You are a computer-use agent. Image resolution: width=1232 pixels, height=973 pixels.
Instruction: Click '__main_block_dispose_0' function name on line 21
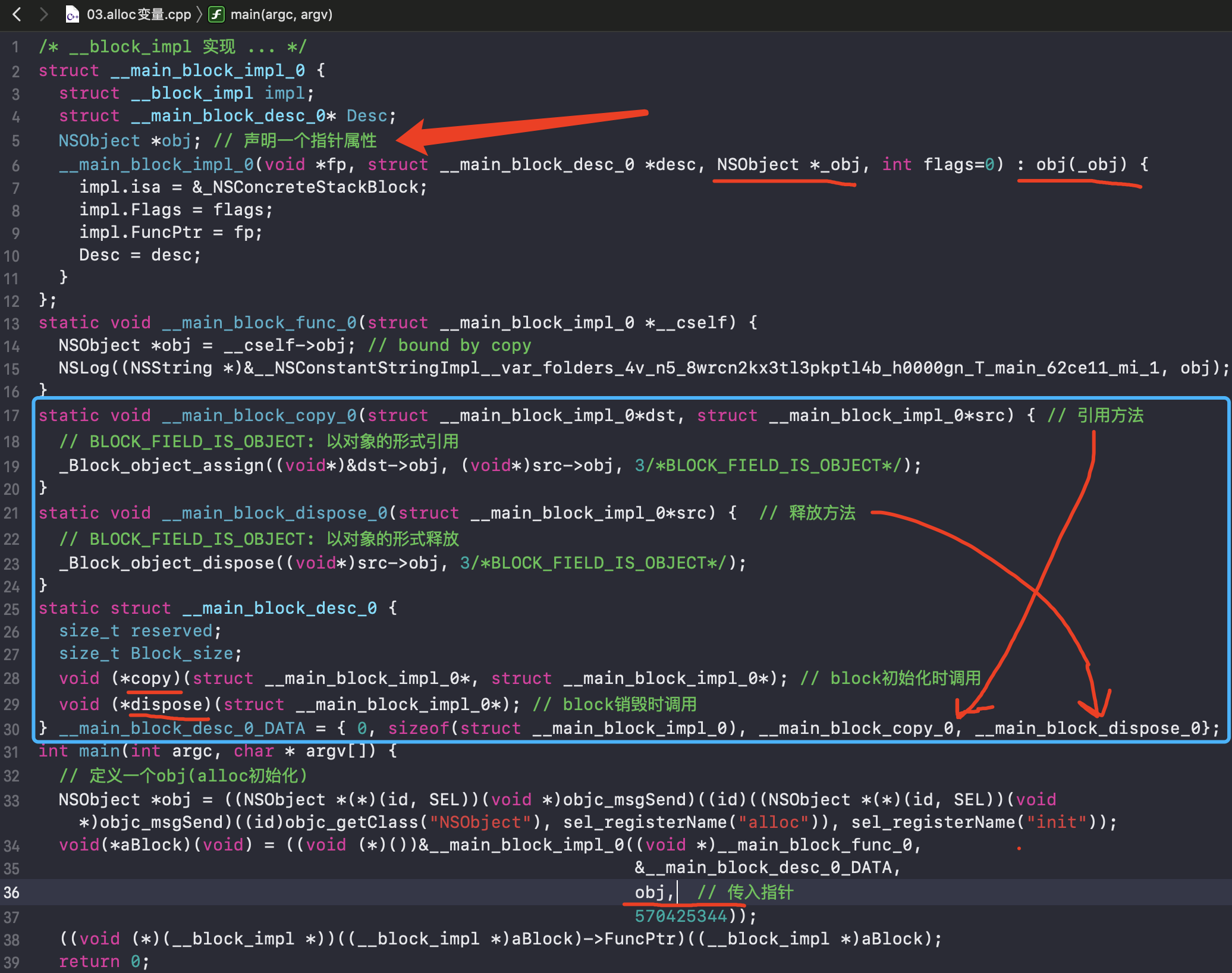coord(275,513)
